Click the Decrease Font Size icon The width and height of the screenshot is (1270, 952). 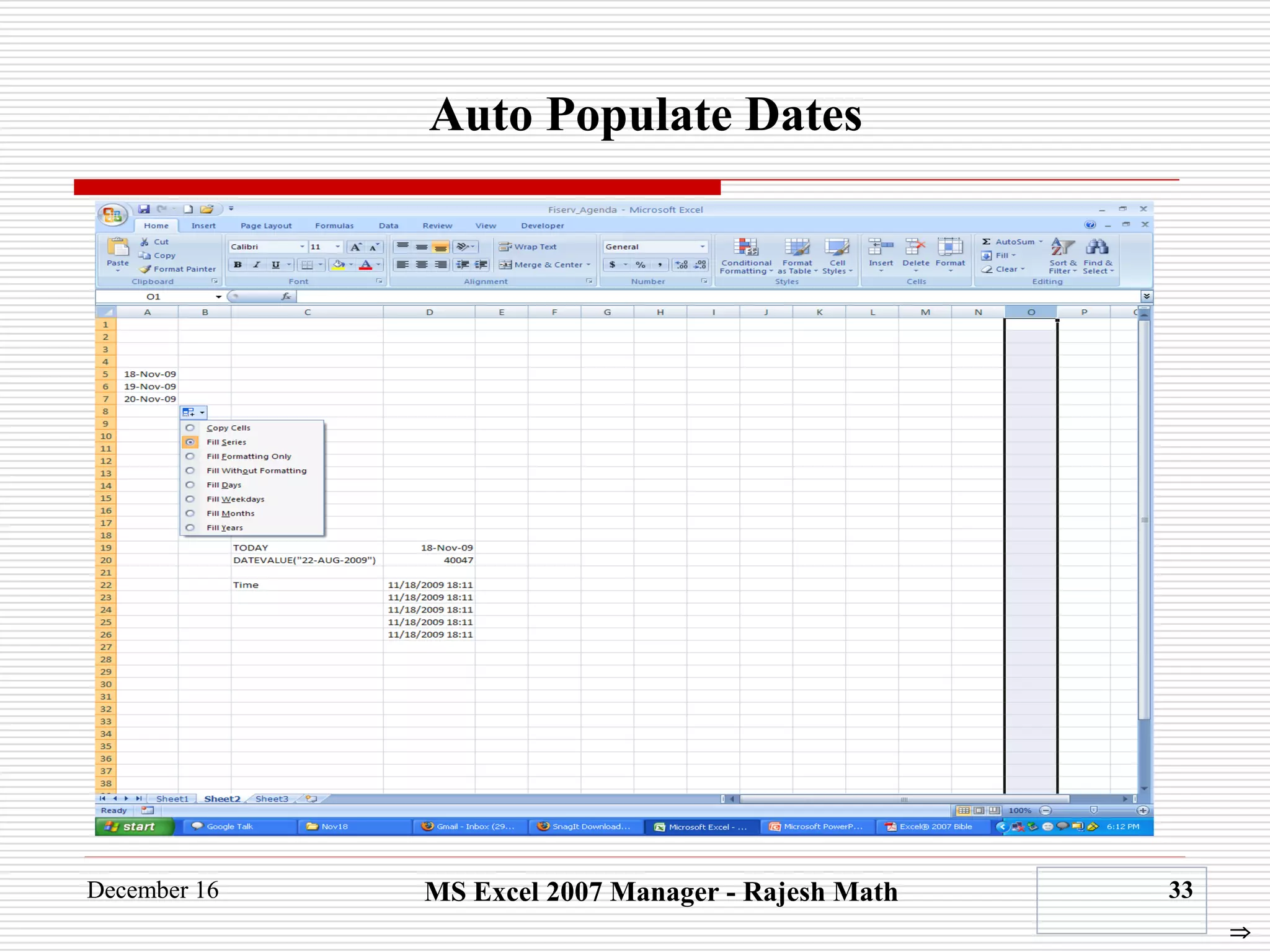tap(374, 247)
